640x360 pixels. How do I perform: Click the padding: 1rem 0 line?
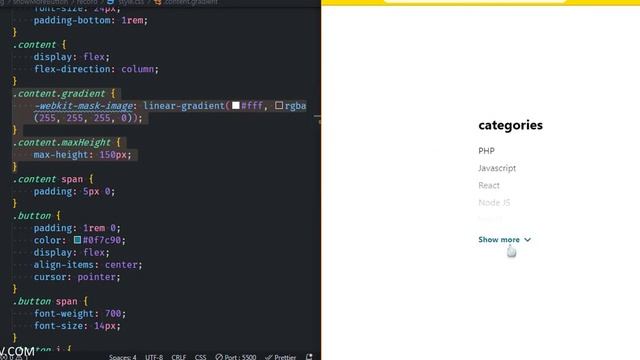(x=77, y=228)
